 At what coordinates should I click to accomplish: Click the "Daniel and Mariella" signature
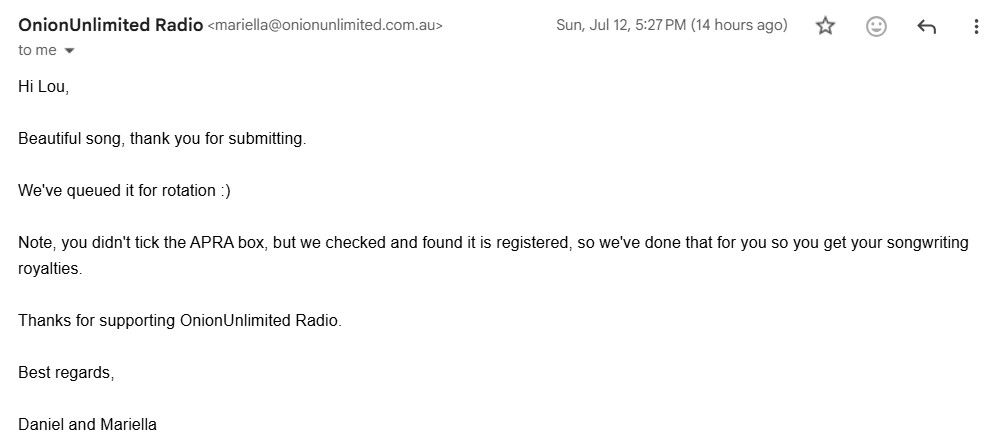[88, 424]
